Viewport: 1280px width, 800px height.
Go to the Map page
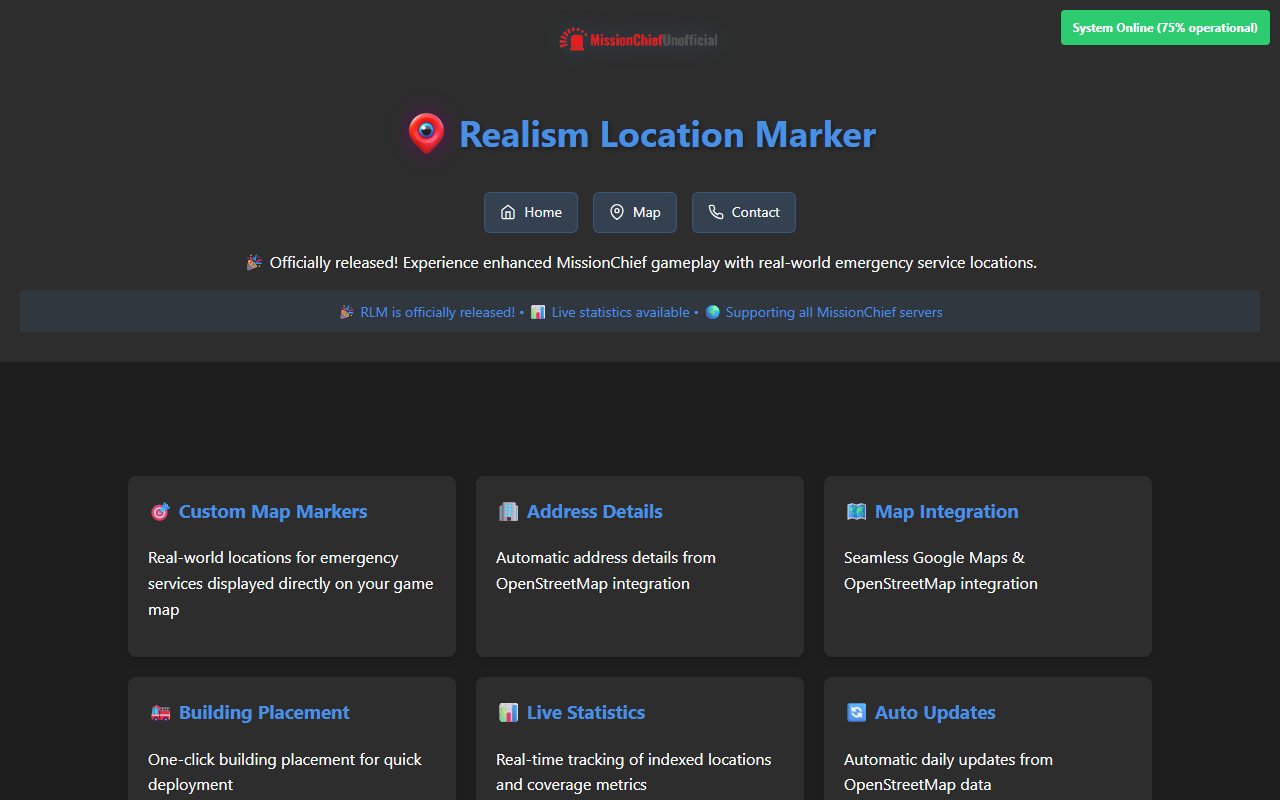[x=635, y=212]
